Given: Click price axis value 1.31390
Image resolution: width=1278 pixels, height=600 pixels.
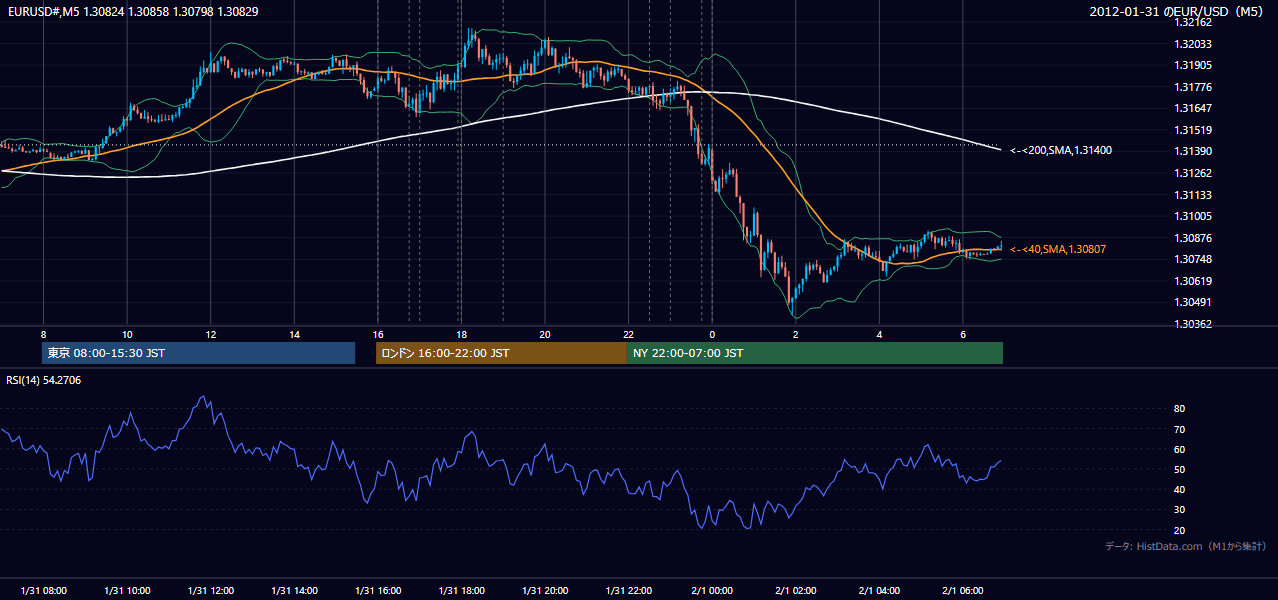Looking at the screenshot, I should coord(1192,151).
